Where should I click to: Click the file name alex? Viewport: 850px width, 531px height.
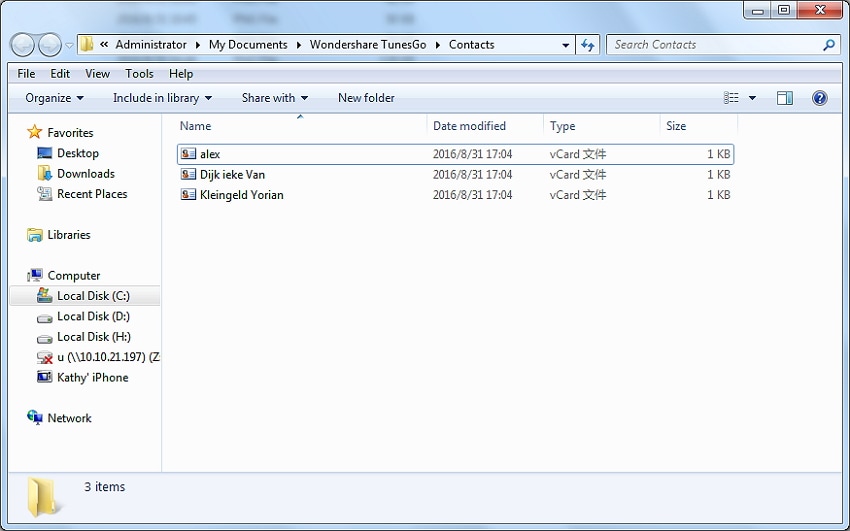click(210, 154)
